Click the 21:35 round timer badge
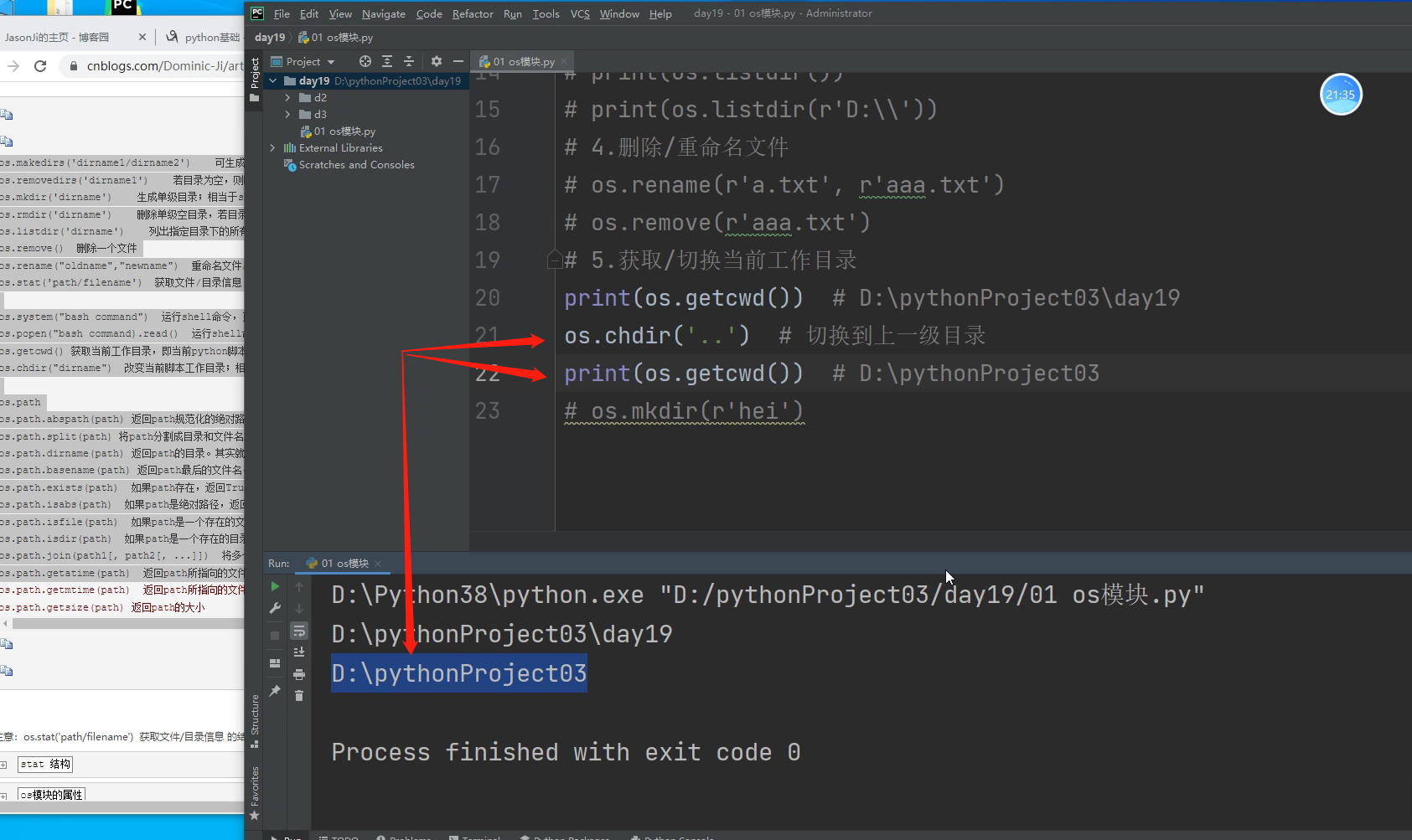 coord(1341,95)
